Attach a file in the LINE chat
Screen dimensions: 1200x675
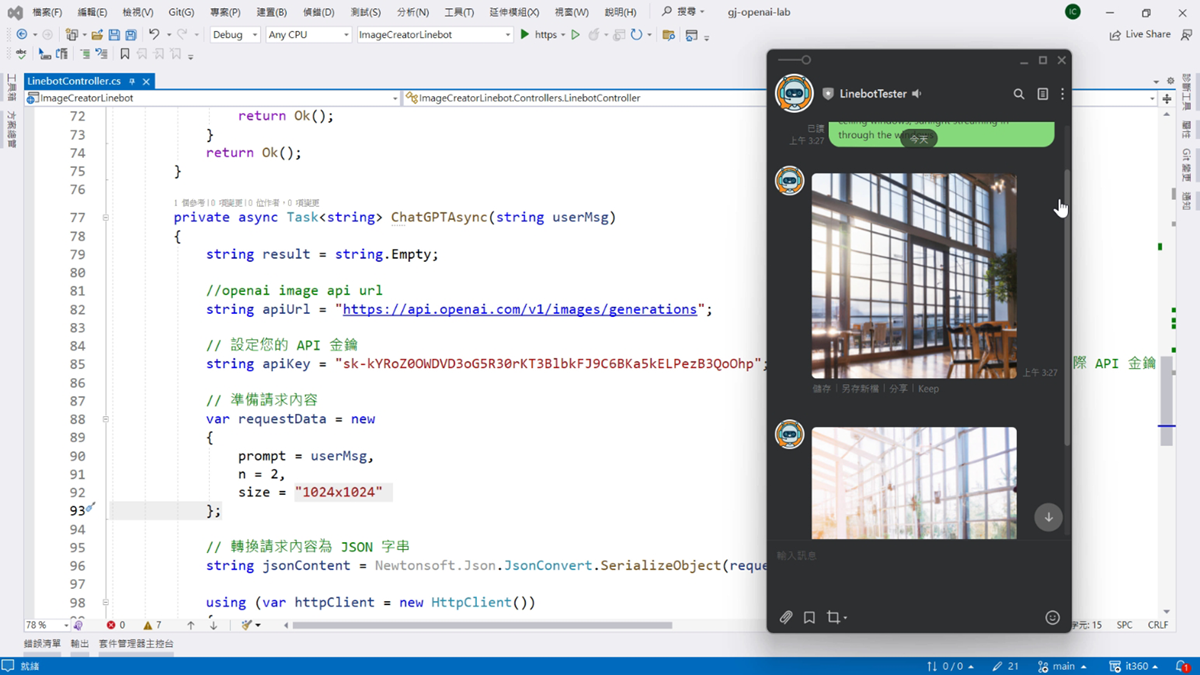click(786, 618)
